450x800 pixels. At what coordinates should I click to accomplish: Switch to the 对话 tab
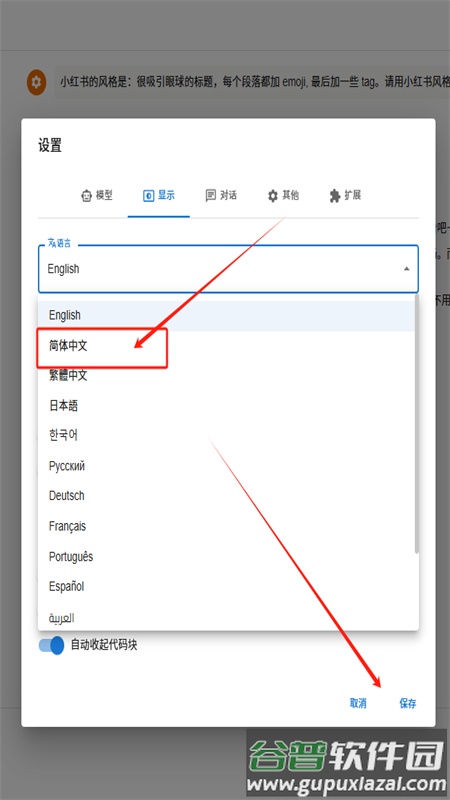221,196
